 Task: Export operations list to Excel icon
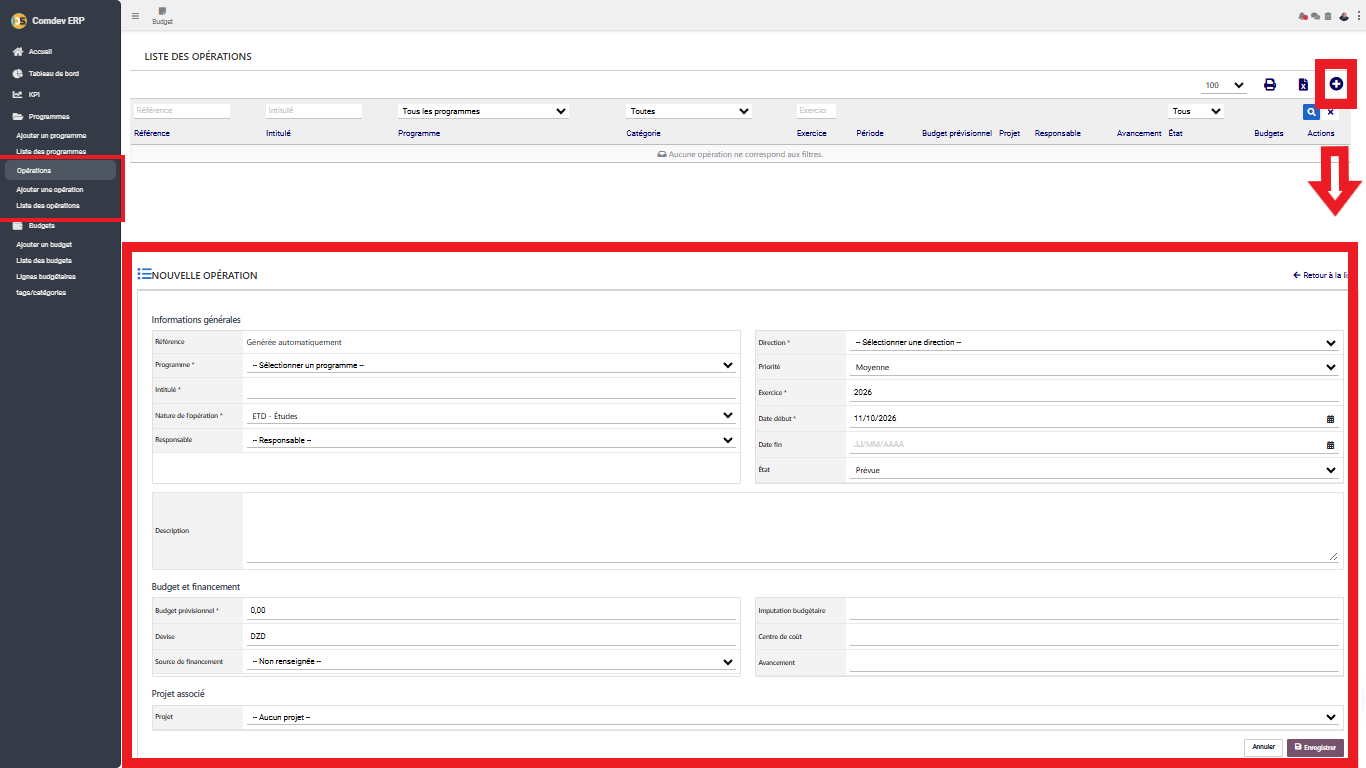click(1303, 85)
